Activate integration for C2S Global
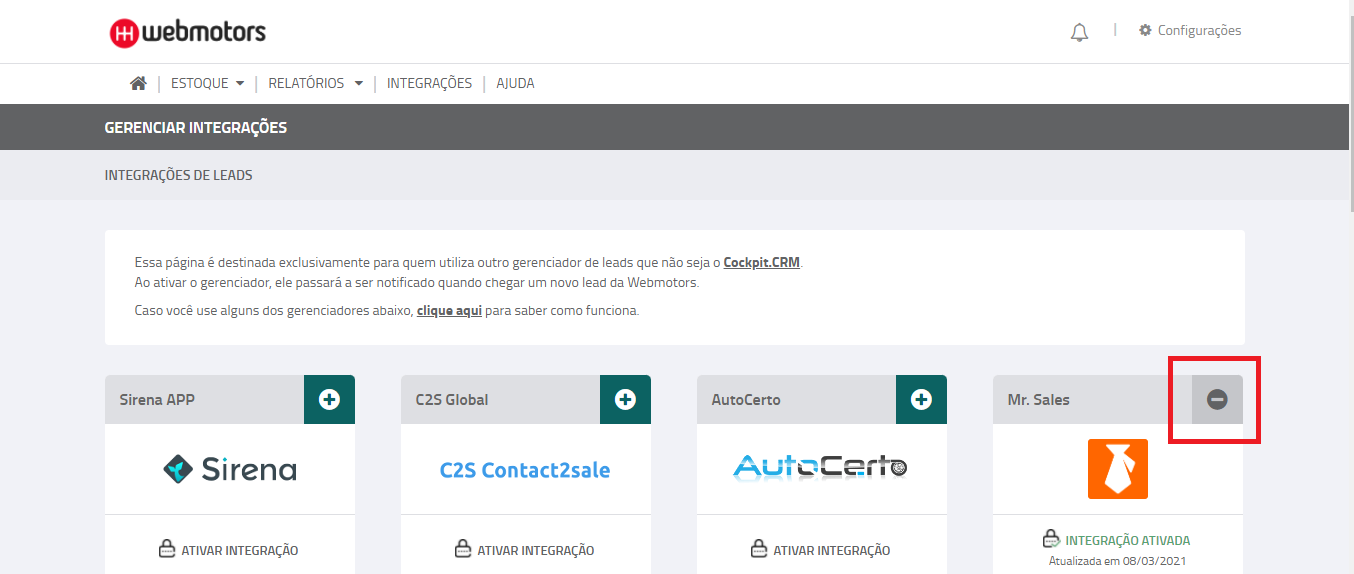Viewport: 1354px width, 574px height. [525, 549]
